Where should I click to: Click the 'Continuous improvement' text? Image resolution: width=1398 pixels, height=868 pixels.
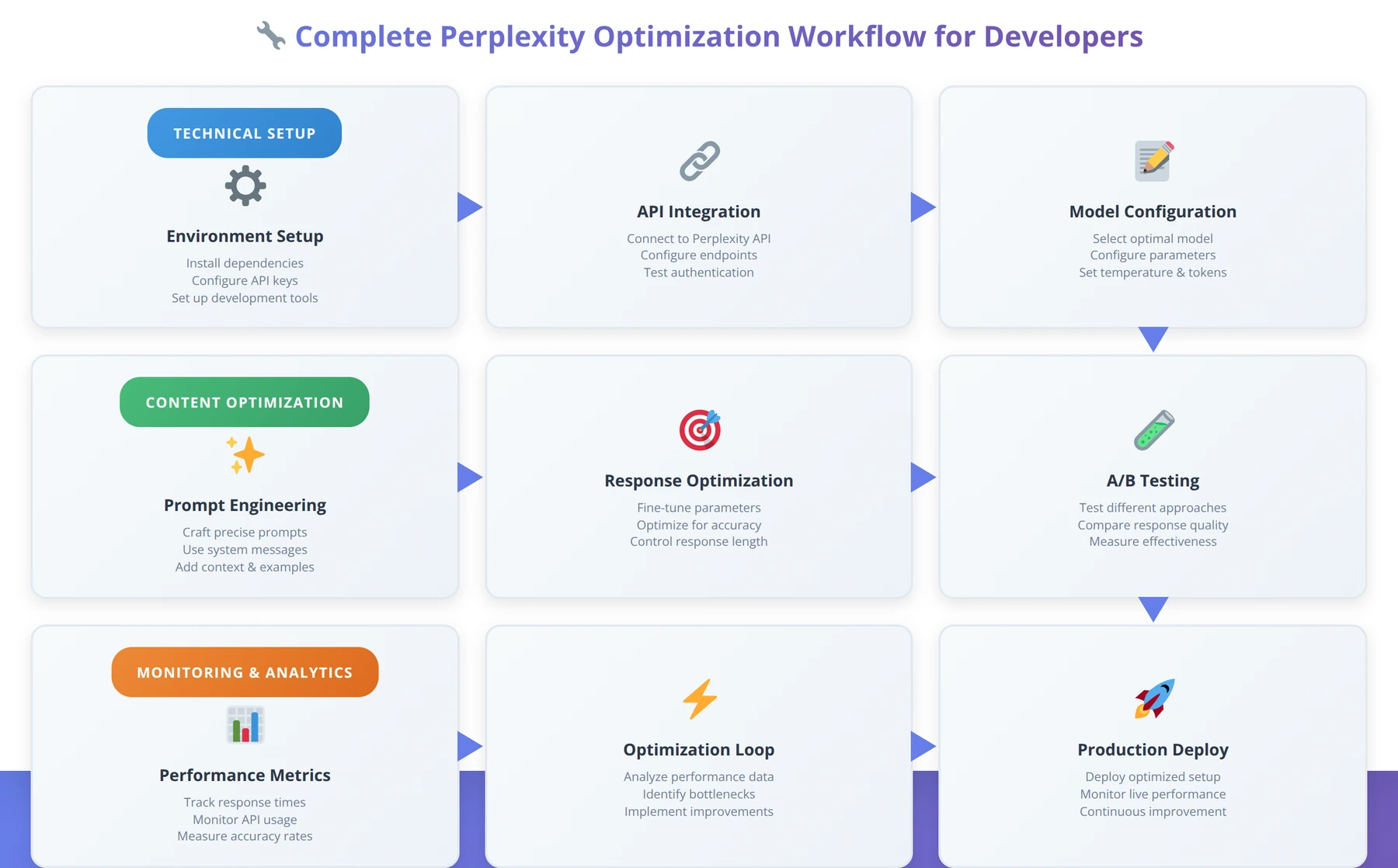tap(1153, 811)
